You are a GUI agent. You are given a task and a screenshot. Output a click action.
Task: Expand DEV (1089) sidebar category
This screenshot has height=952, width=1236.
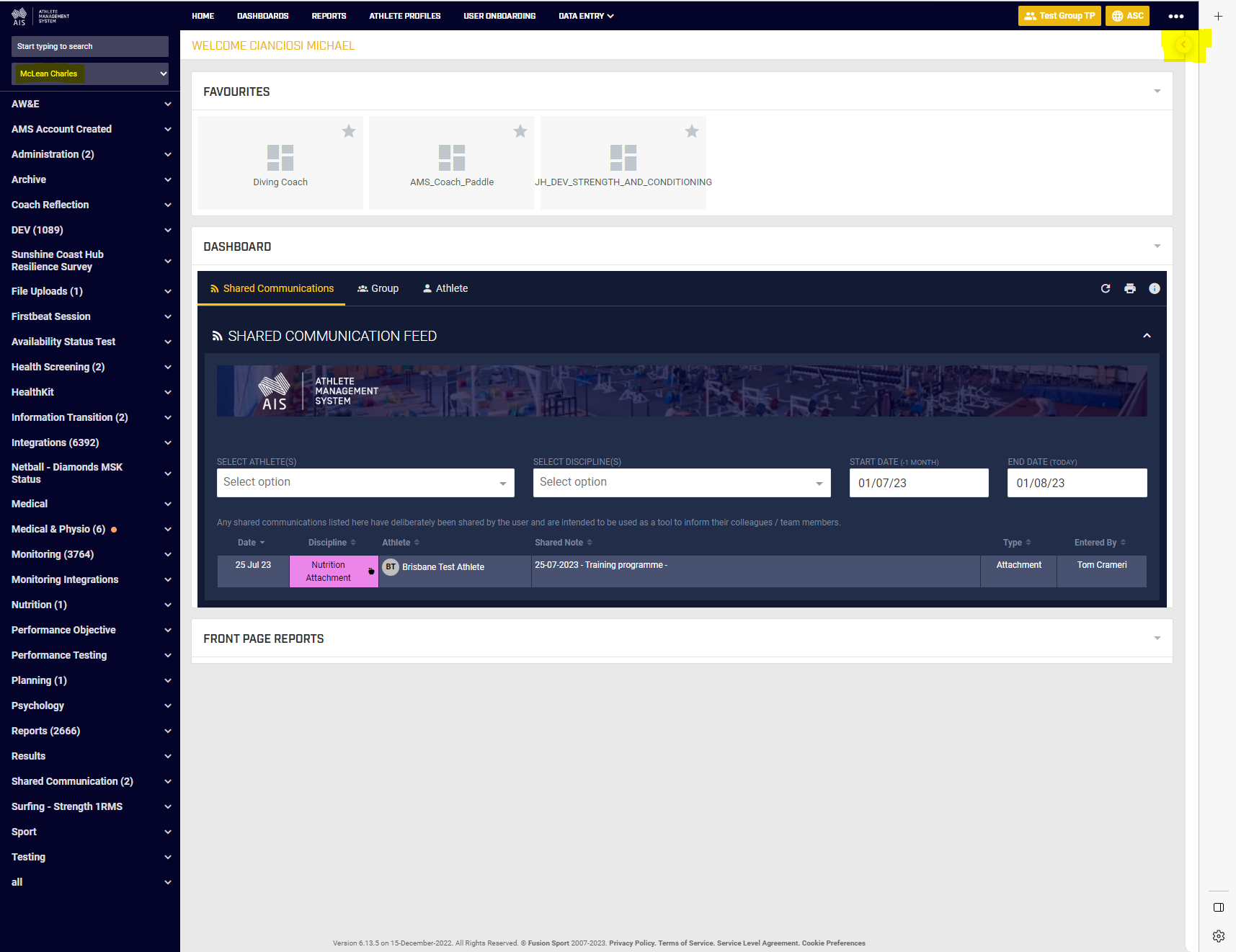[x=90, y=230]
